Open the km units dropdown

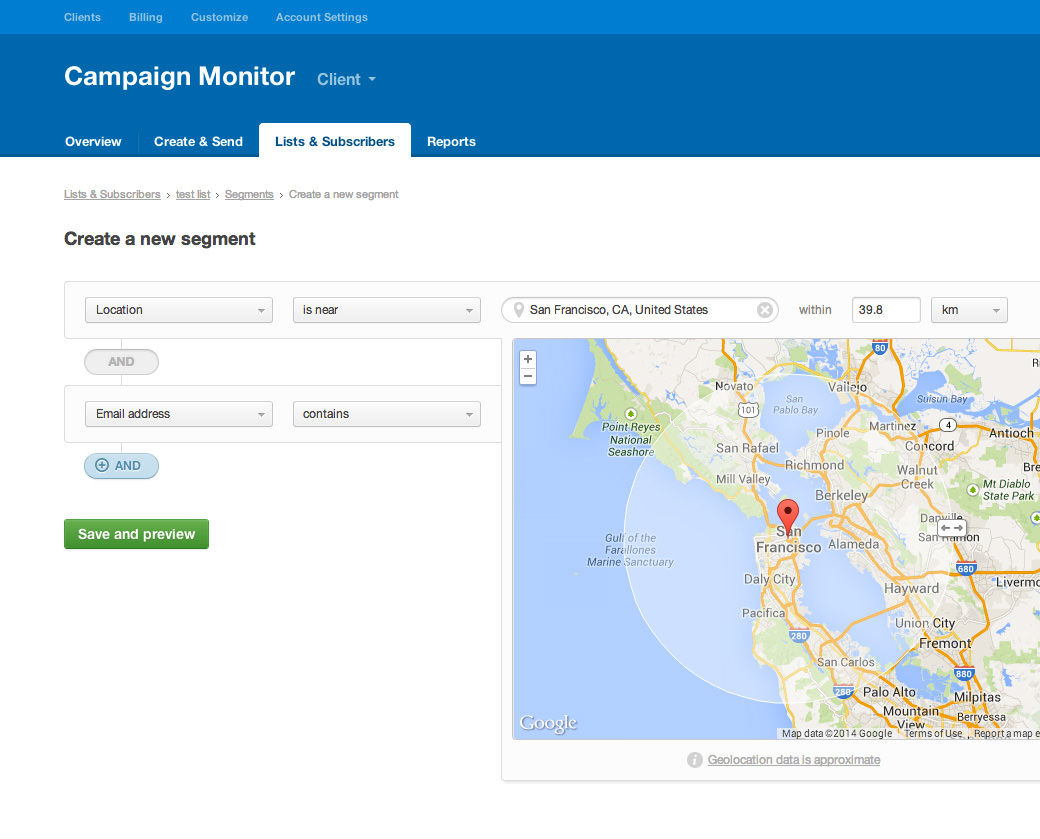[x=969, y=310]
